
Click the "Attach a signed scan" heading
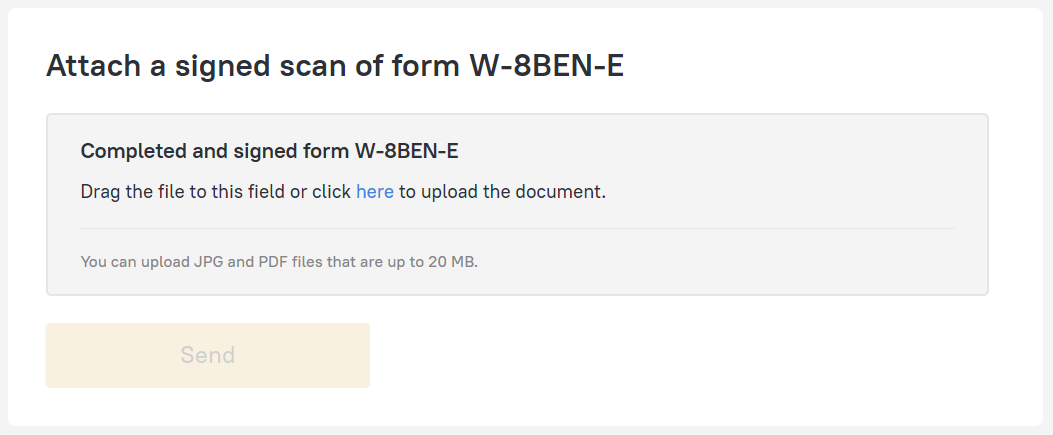335,67
